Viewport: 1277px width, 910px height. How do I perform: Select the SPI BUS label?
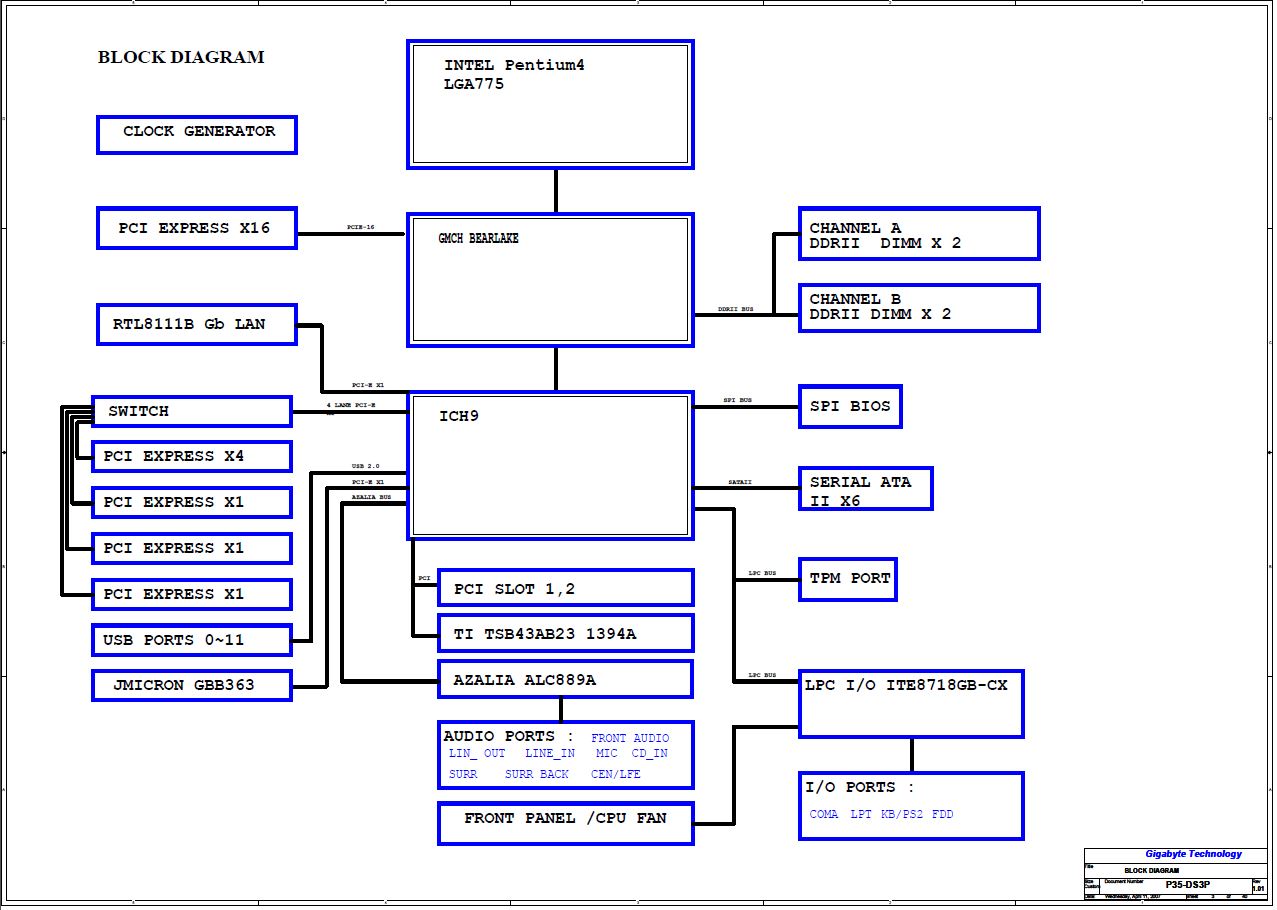(738, 400)
